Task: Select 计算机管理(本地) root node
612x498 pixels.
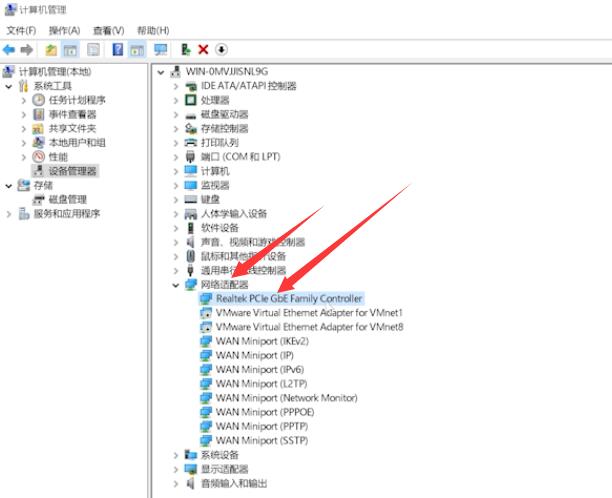Action: (55, 71)
